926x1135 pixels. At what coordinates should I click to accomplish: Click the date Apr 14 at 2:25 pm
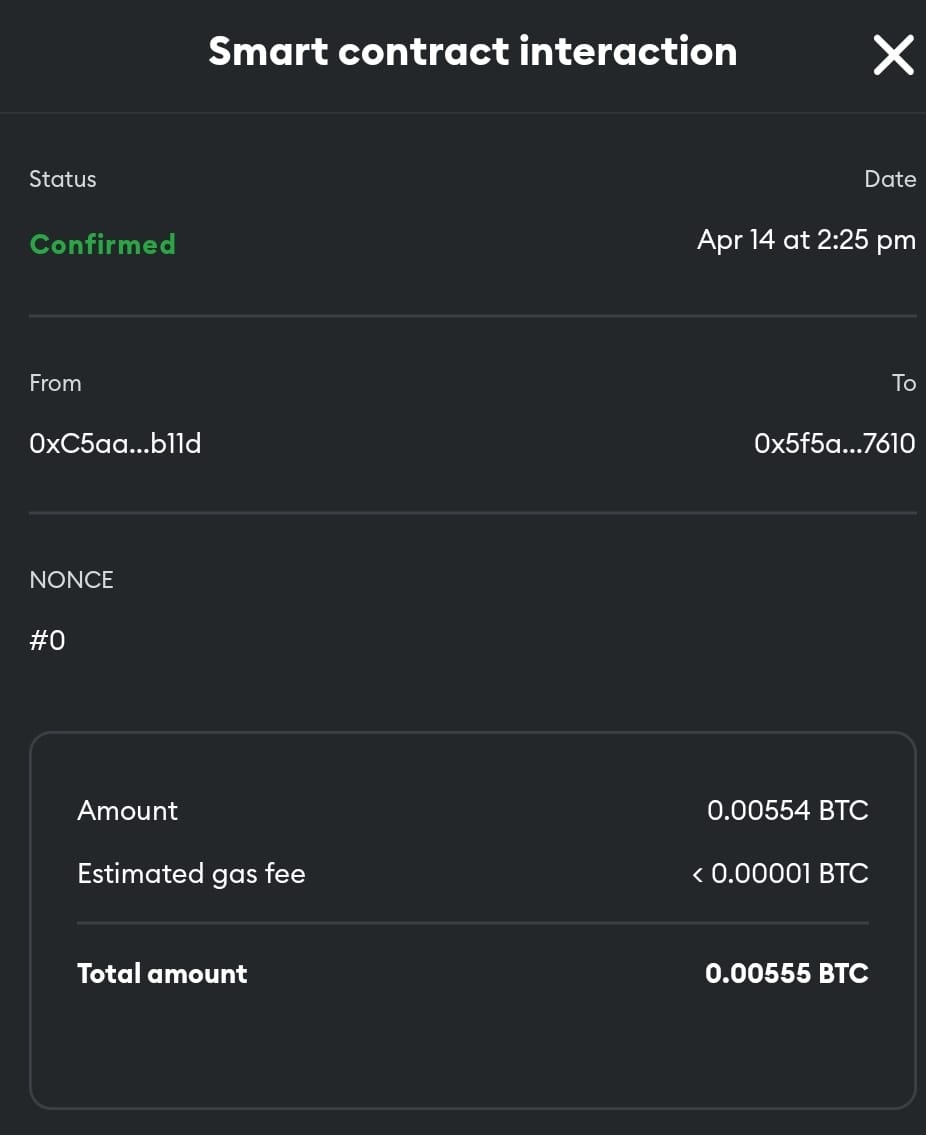tap(807, 240)
